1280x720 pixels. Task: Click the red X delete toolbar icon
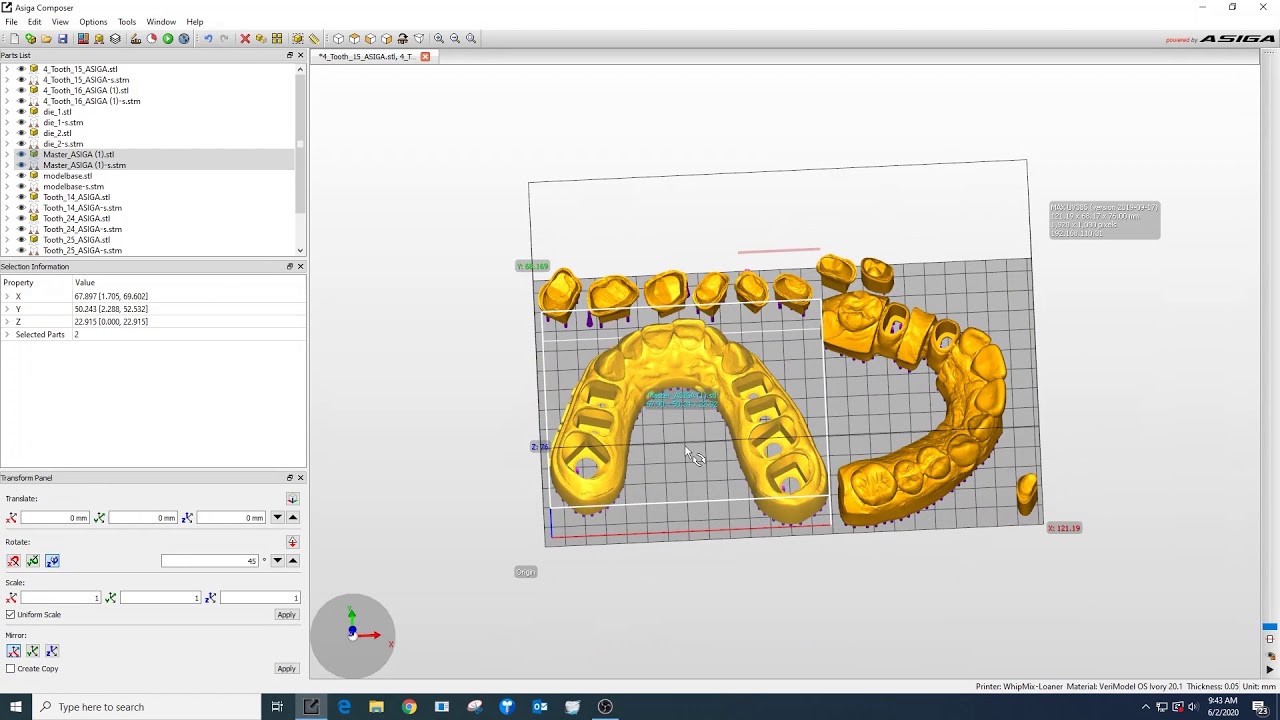(245, 39)
